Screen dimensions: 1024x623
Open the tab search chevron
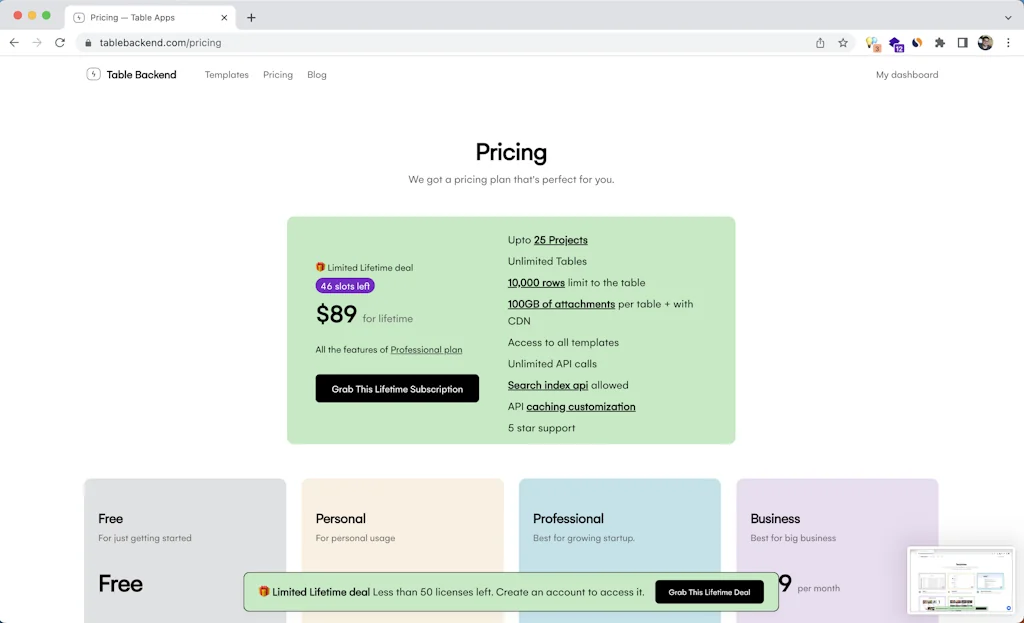(1010, 17)
